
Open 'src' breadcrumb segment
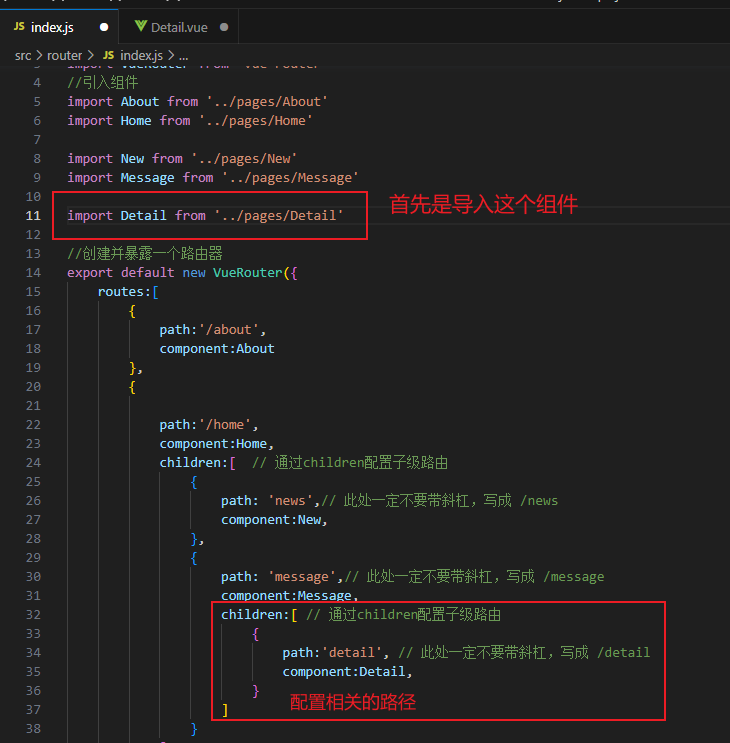tap(23, 55)
